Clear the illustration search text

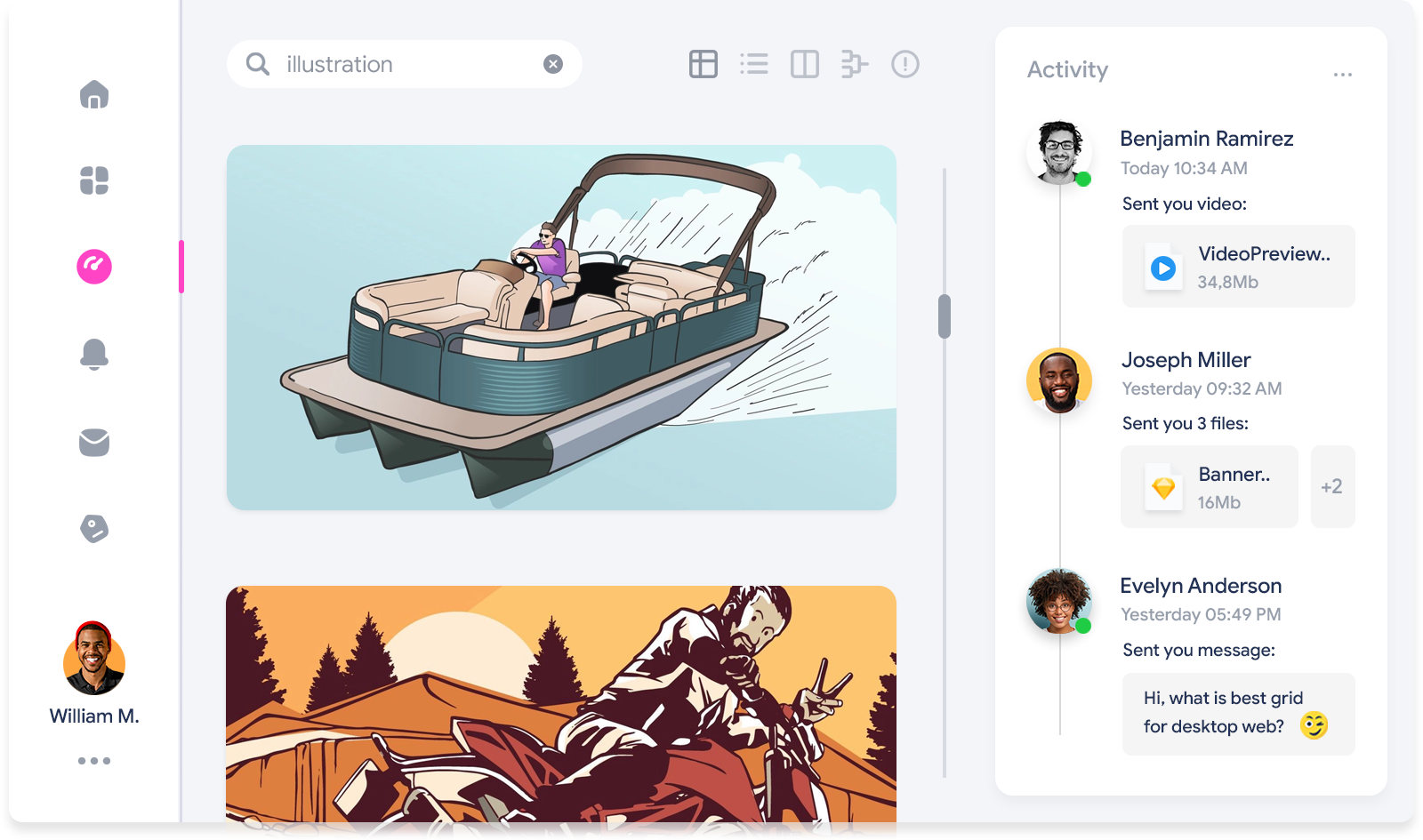[x=553, y=64]
